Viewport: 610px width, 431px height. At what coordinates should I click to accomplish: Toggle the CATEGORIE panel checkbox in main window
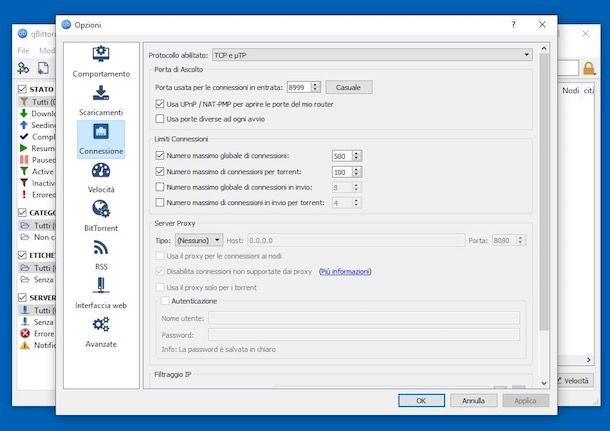(23, 212)
